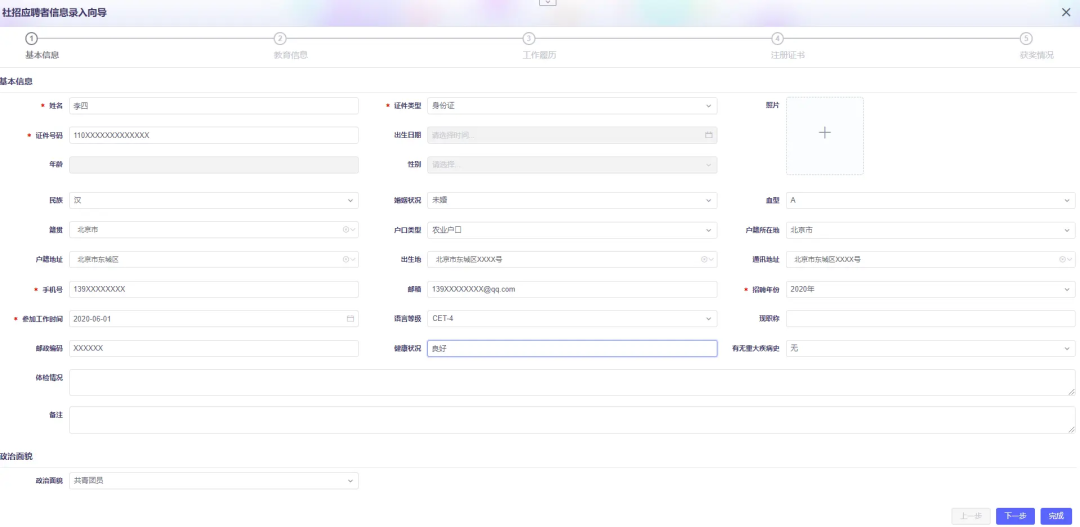The height and width of the screenshot is (527, 1080).
Task: Clear the 户籍地址 value with its clear icon
Action: tap(346, 259)
